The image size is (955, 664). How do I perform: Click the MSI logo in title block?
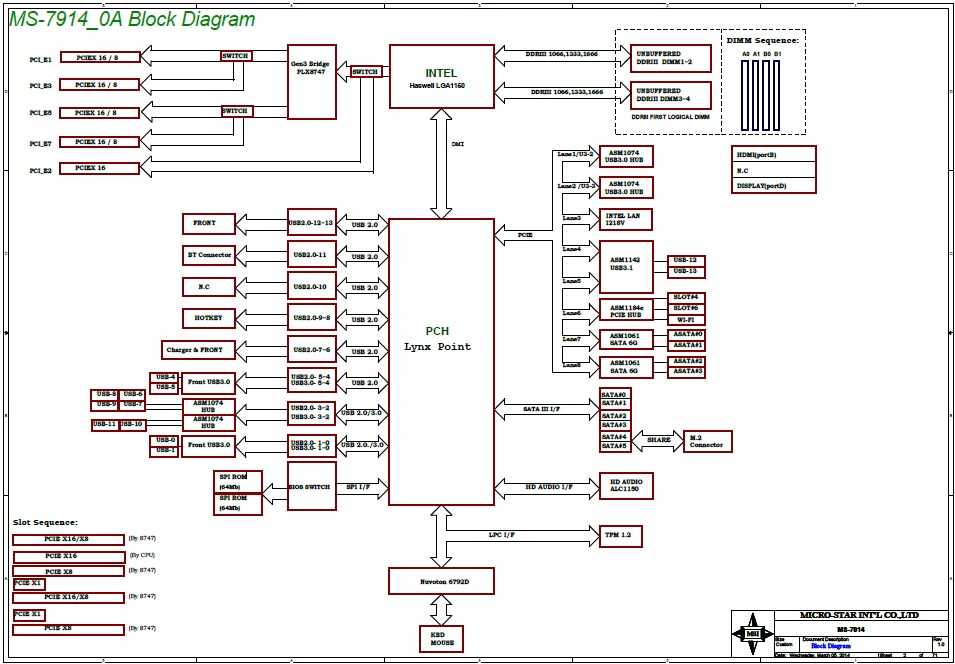tap(752, 632)
